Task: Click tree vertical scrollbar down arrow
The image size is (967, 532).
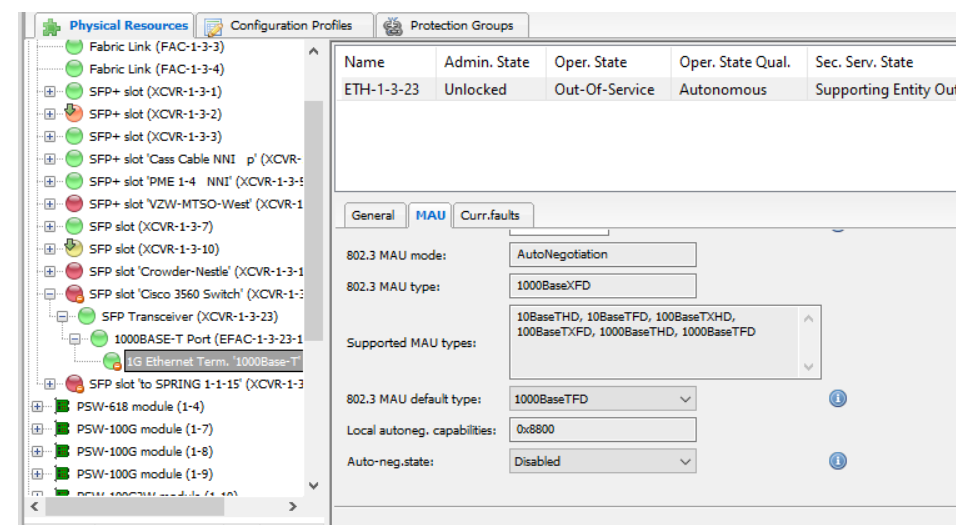Action: tap(313, 486)
